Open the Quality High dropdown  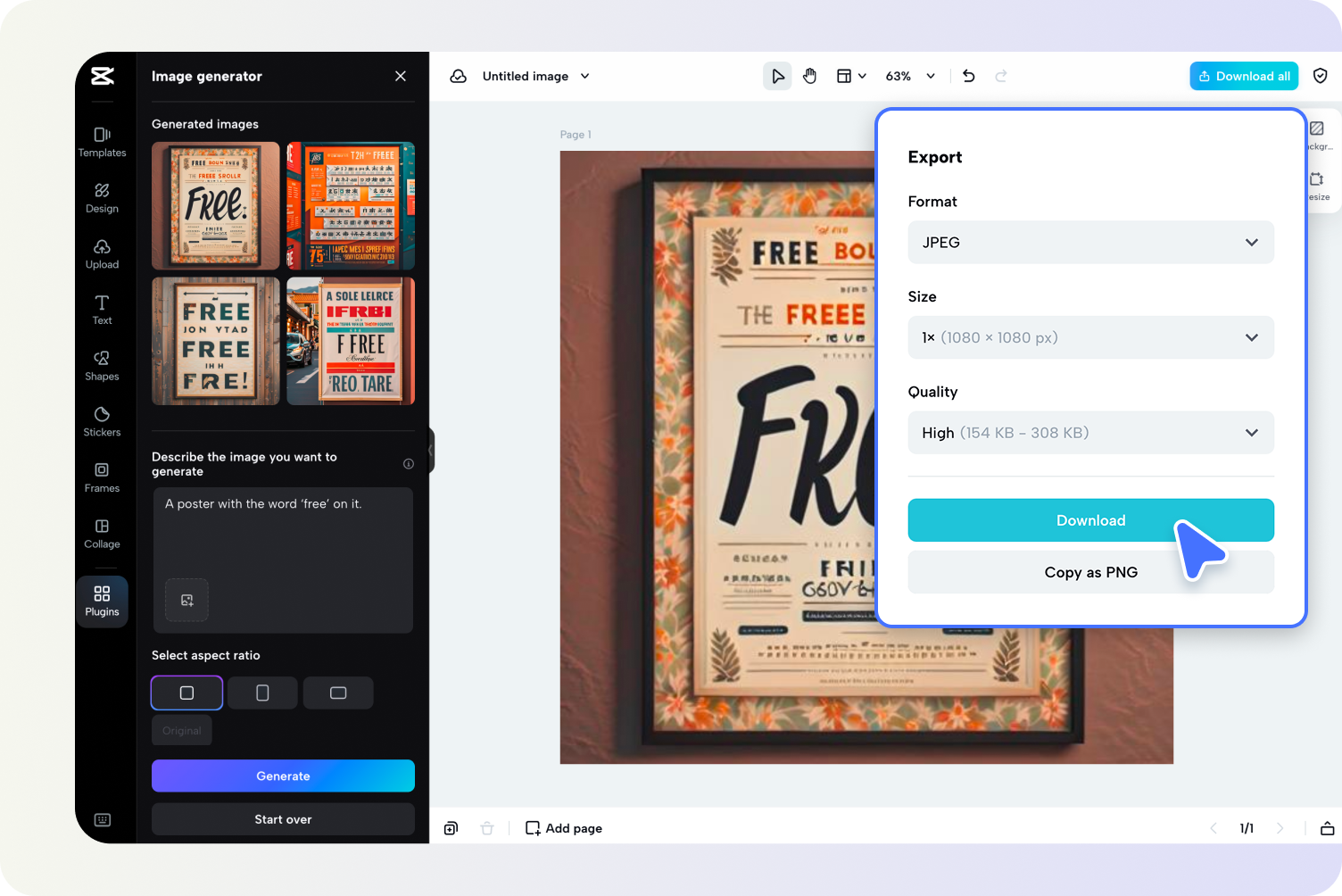(x=1091, y=433)
